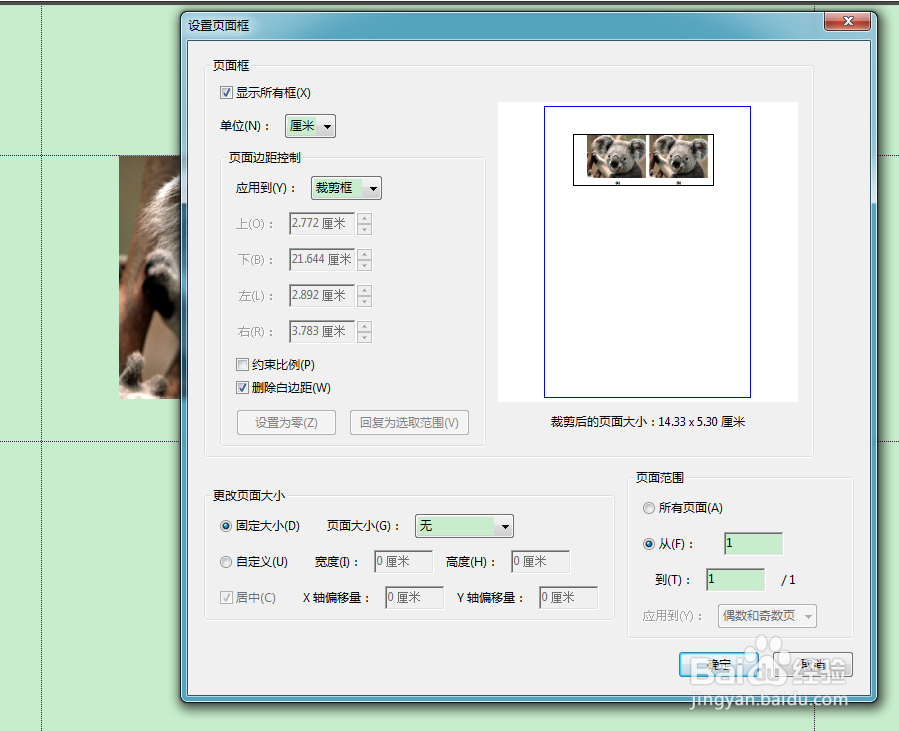Screen dimensions: 899x731
Task: Confirm with the 确定 button
Action: pos(718,664)
